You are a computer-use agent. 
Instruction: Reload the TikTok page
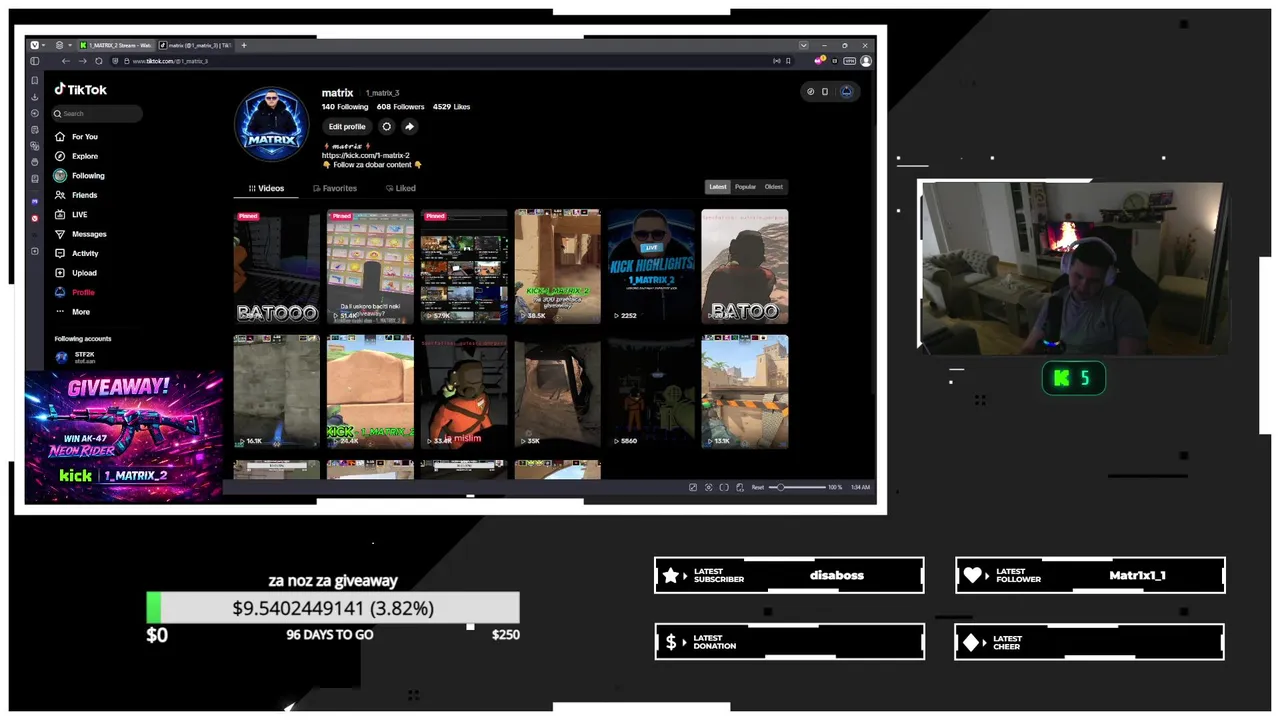(98, 61)
